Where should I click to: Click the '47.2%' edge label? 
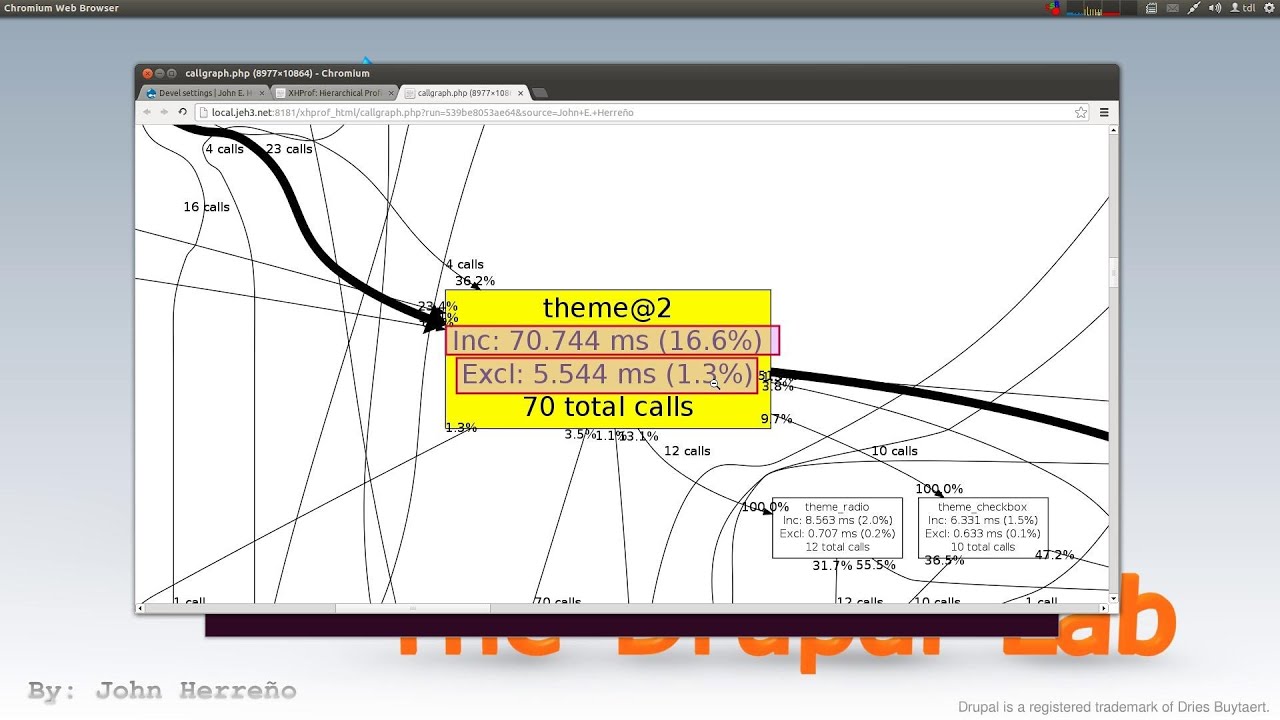click(1054, 555)
